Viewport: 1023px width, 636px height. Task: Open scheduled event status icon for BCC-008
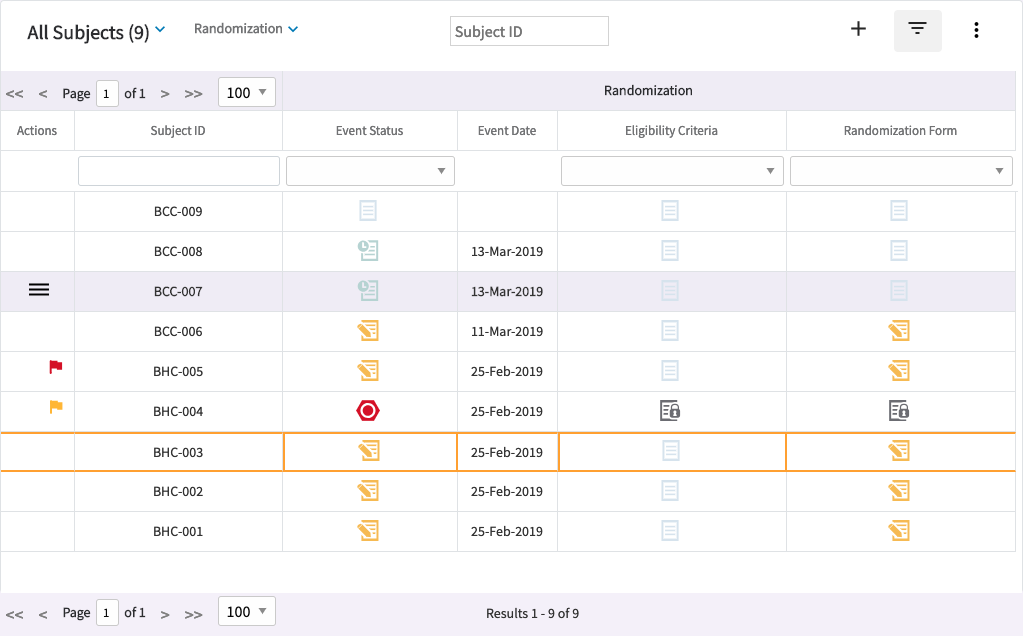coord(368,251)
